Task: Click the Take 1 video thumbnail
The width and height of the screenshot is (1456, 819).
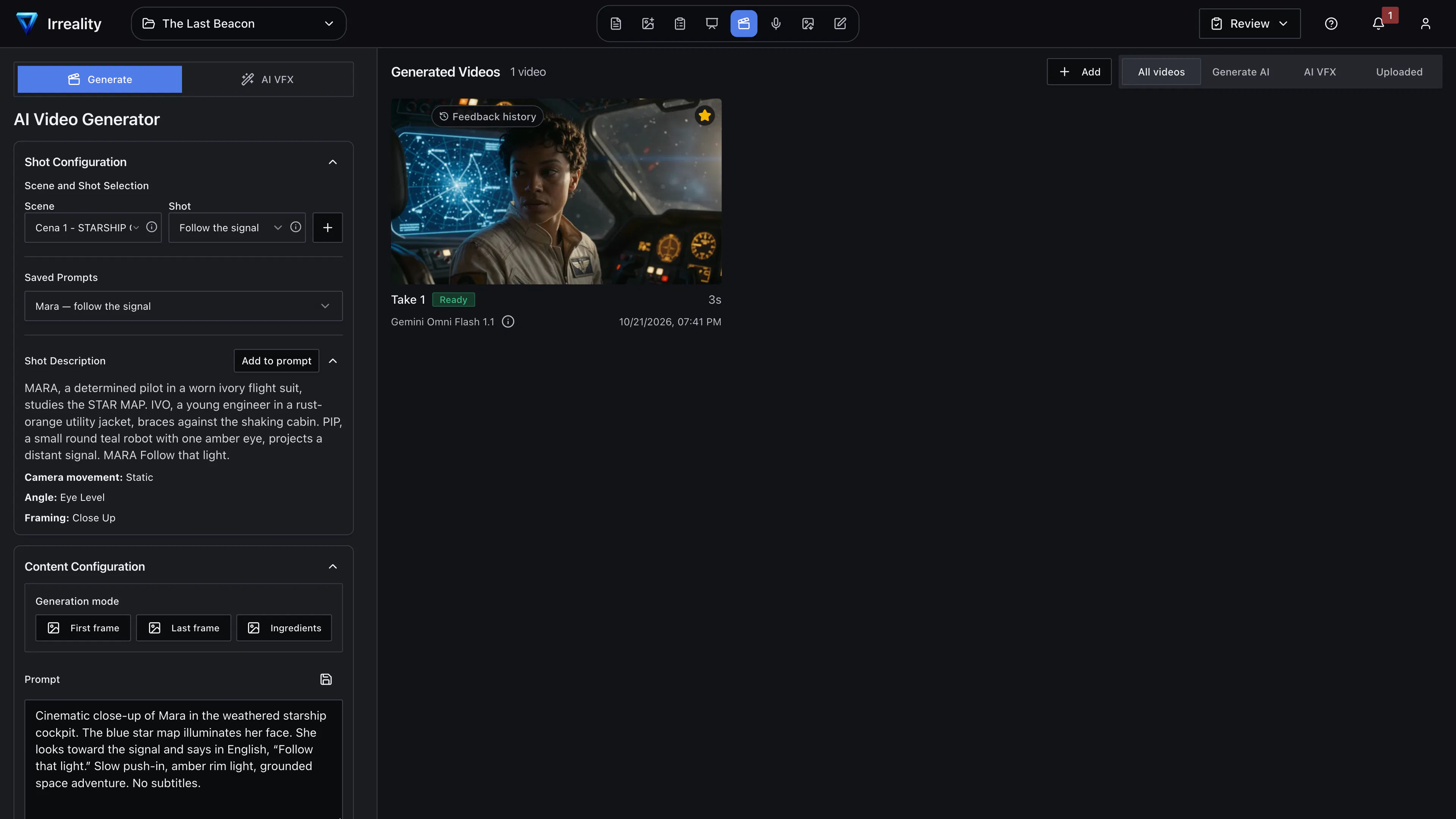Action: pos(556,191)
